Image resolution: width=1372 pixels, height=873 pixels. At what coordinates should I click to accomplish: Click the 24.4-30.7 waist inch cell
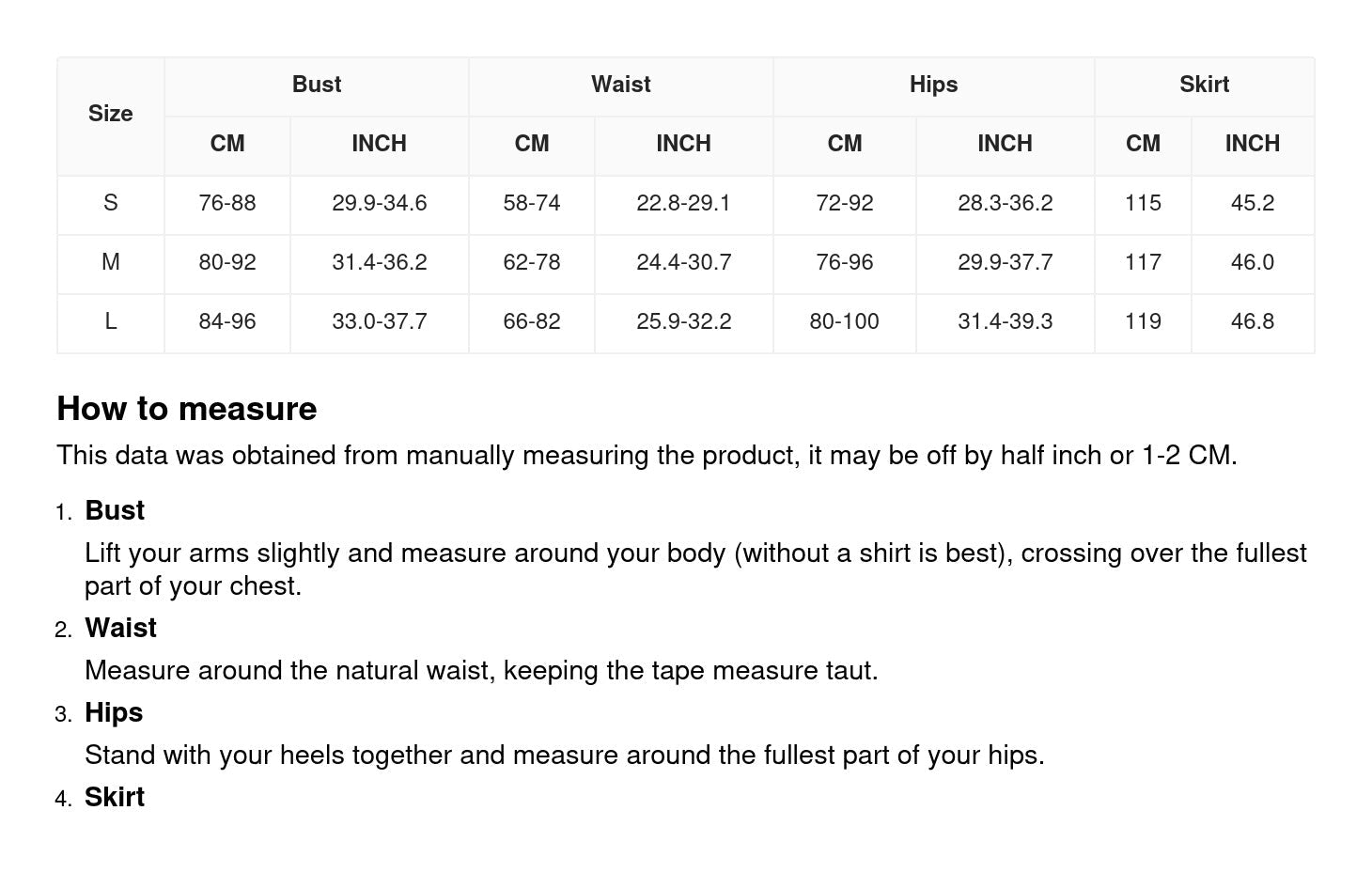tap(683, 262)
